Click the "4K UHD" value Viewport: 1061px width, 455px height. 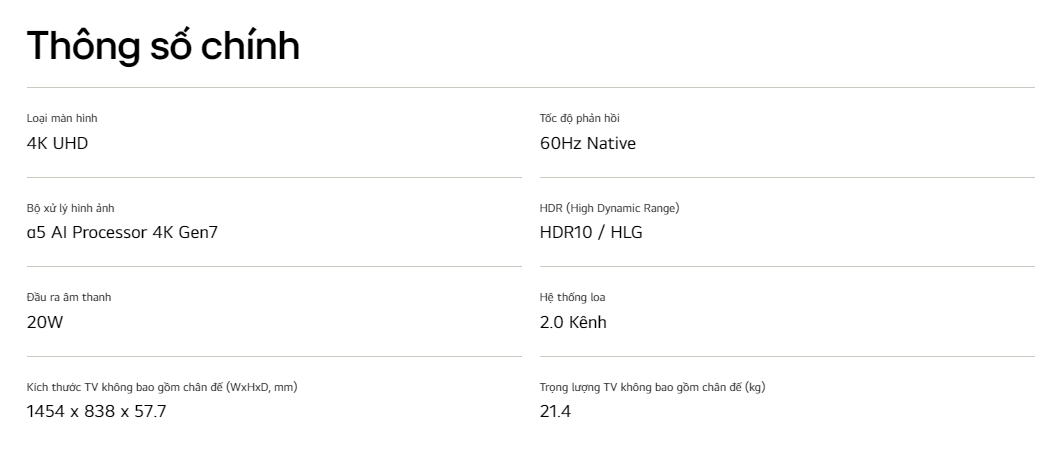pyautogui.click(x=58, y=143)
